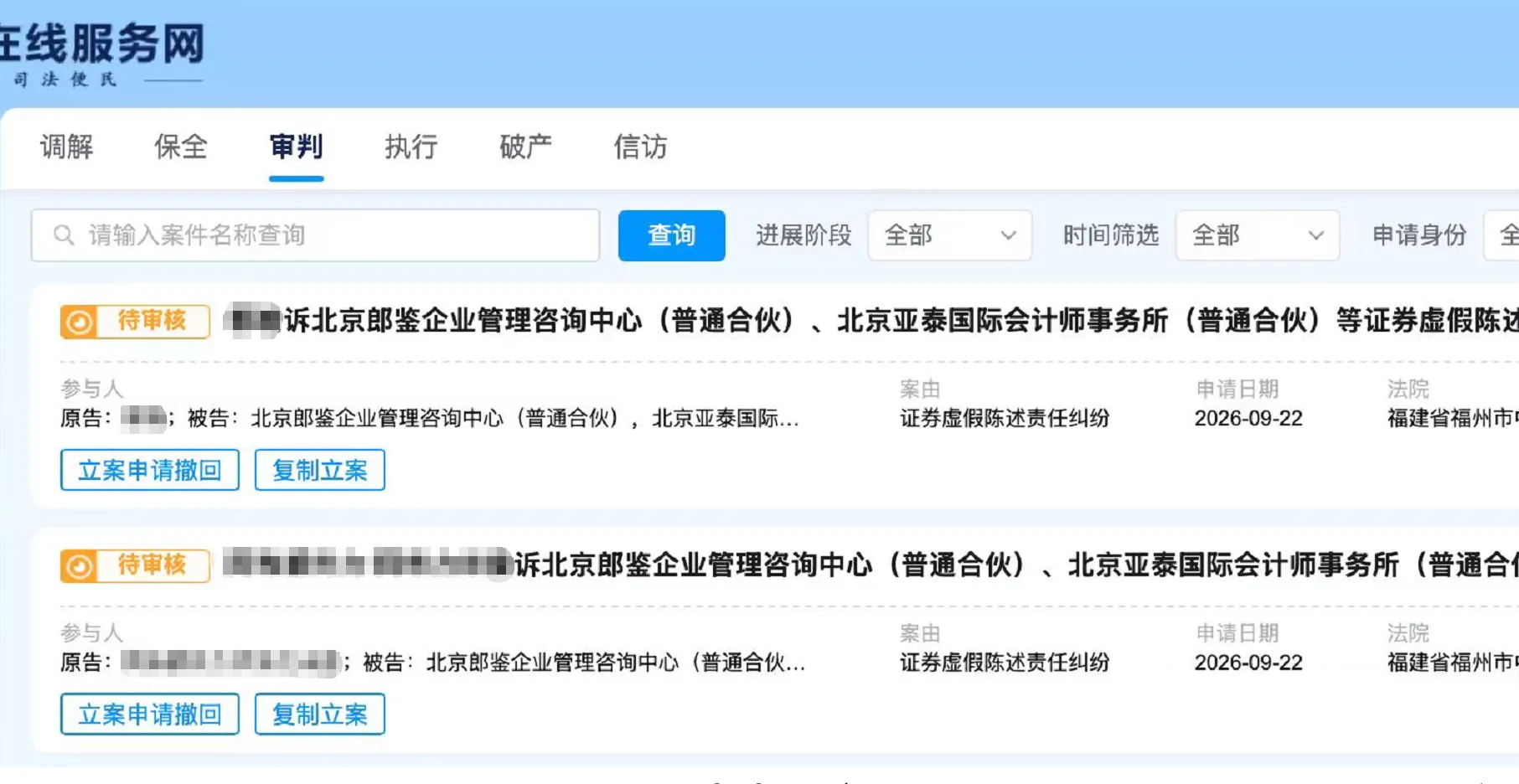
Task: Click 立案申请撤回 on the first case
Action: pos(150,470)
